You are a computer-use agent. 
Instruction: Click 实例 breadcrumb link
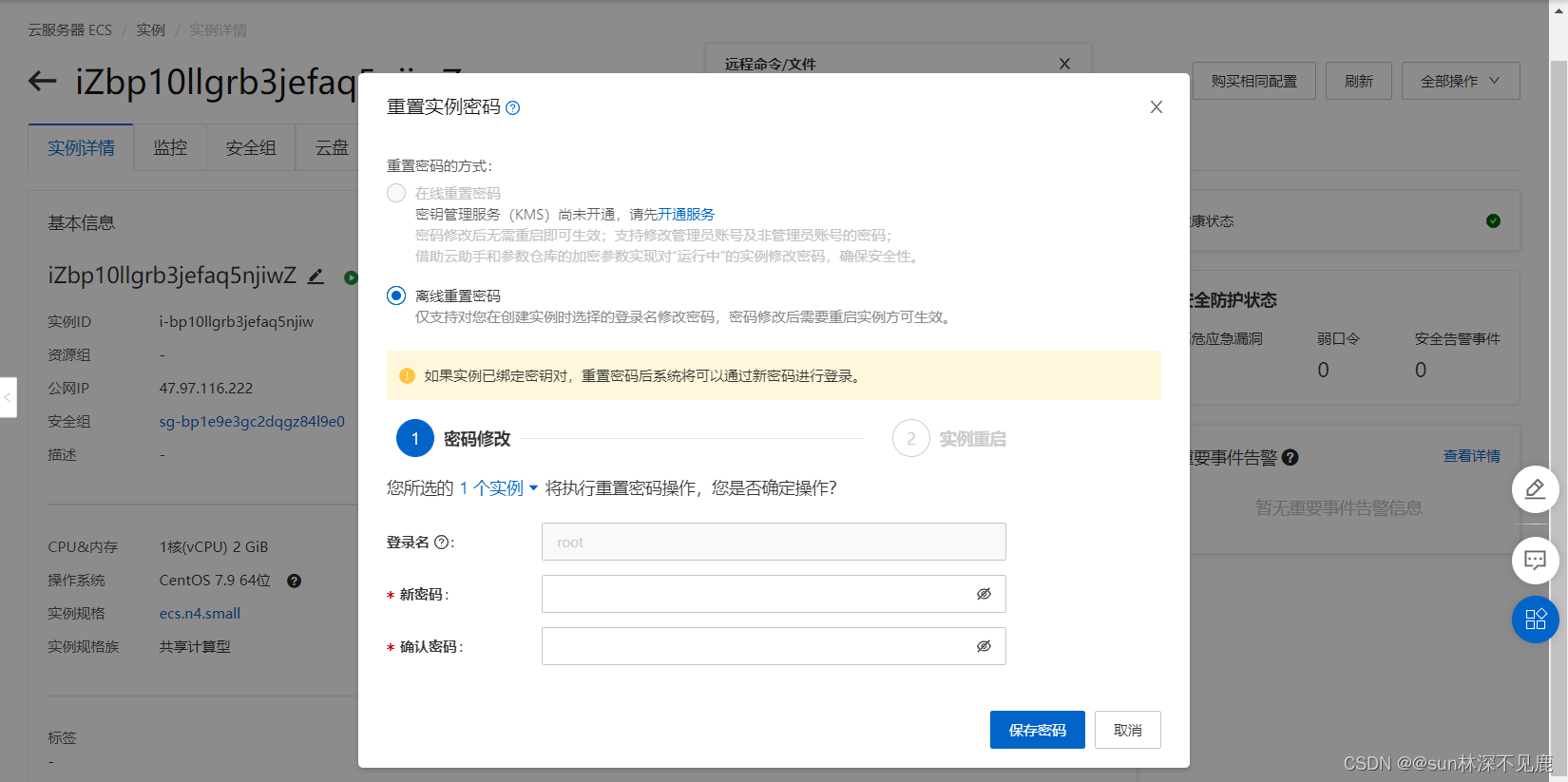pos(150,30)
